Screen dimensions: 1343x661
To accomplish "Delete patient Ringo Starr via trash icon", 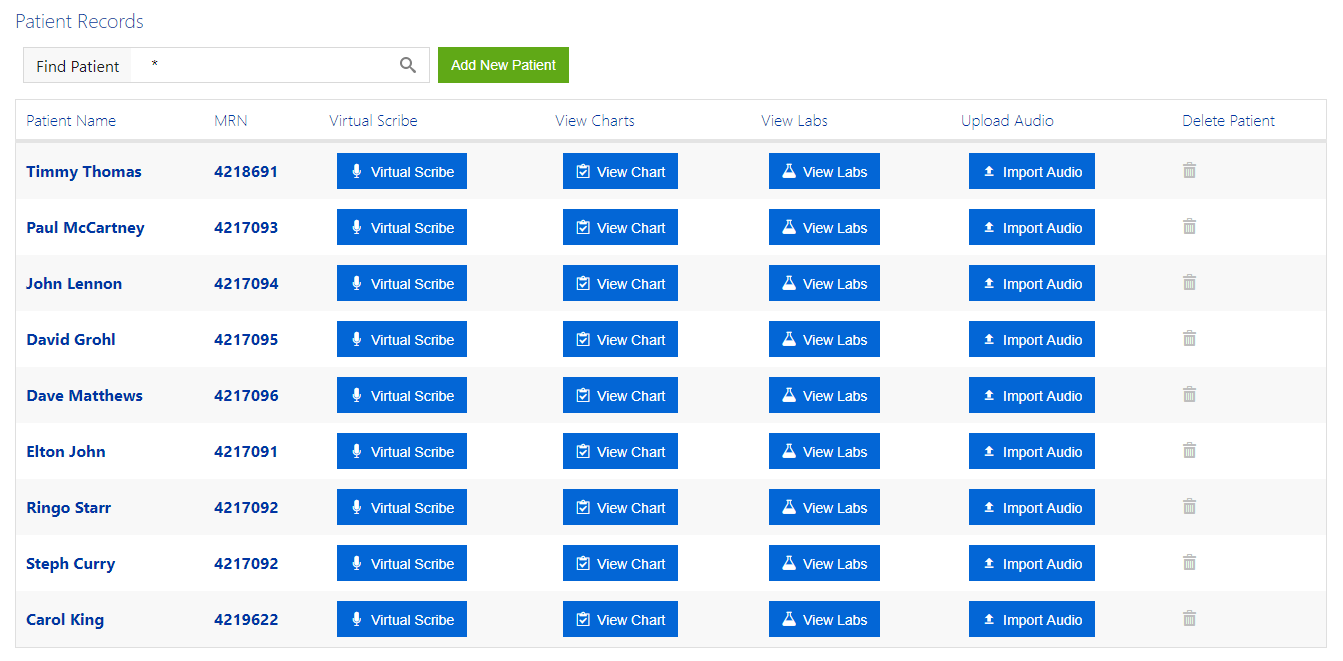I will point(1189,507).
